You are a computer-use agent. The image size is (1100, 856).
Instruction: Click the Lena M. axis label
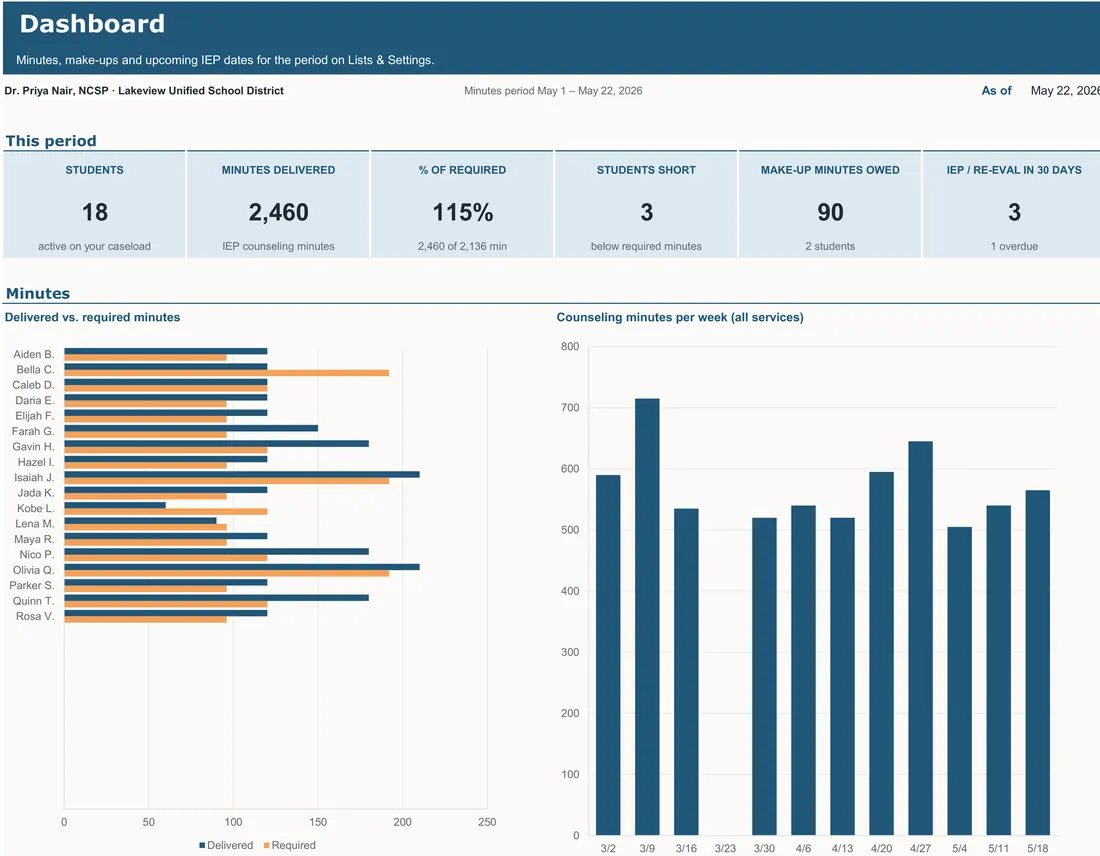[34, 524]
